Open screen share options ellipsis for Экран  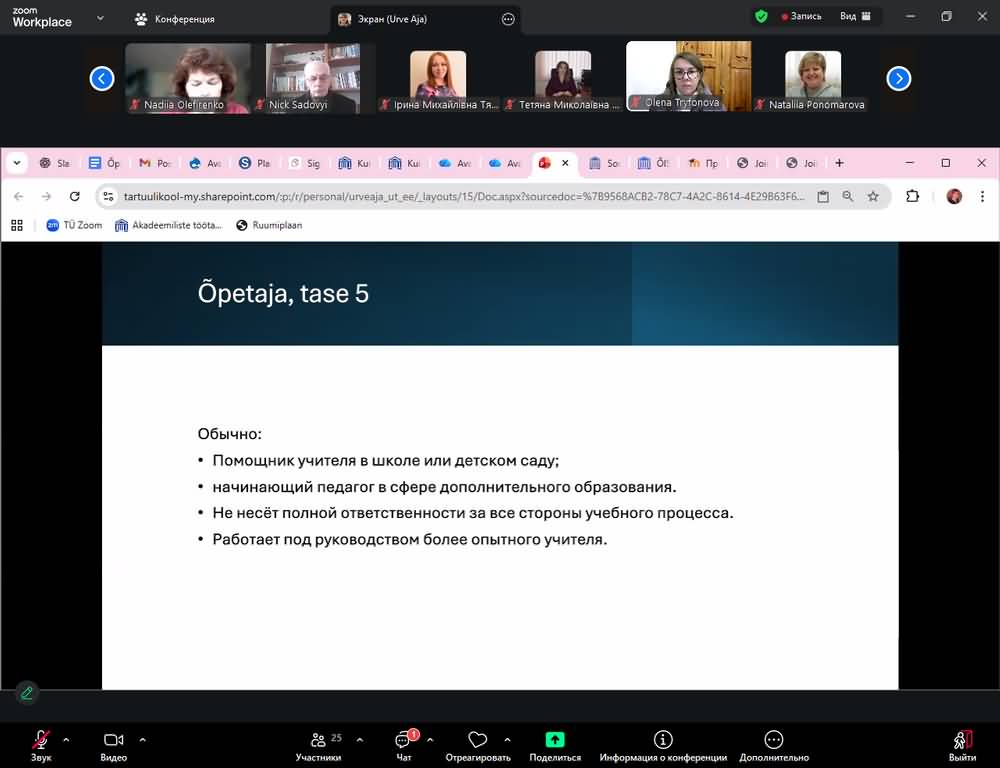pyautogui.click(x=508, y=19)
